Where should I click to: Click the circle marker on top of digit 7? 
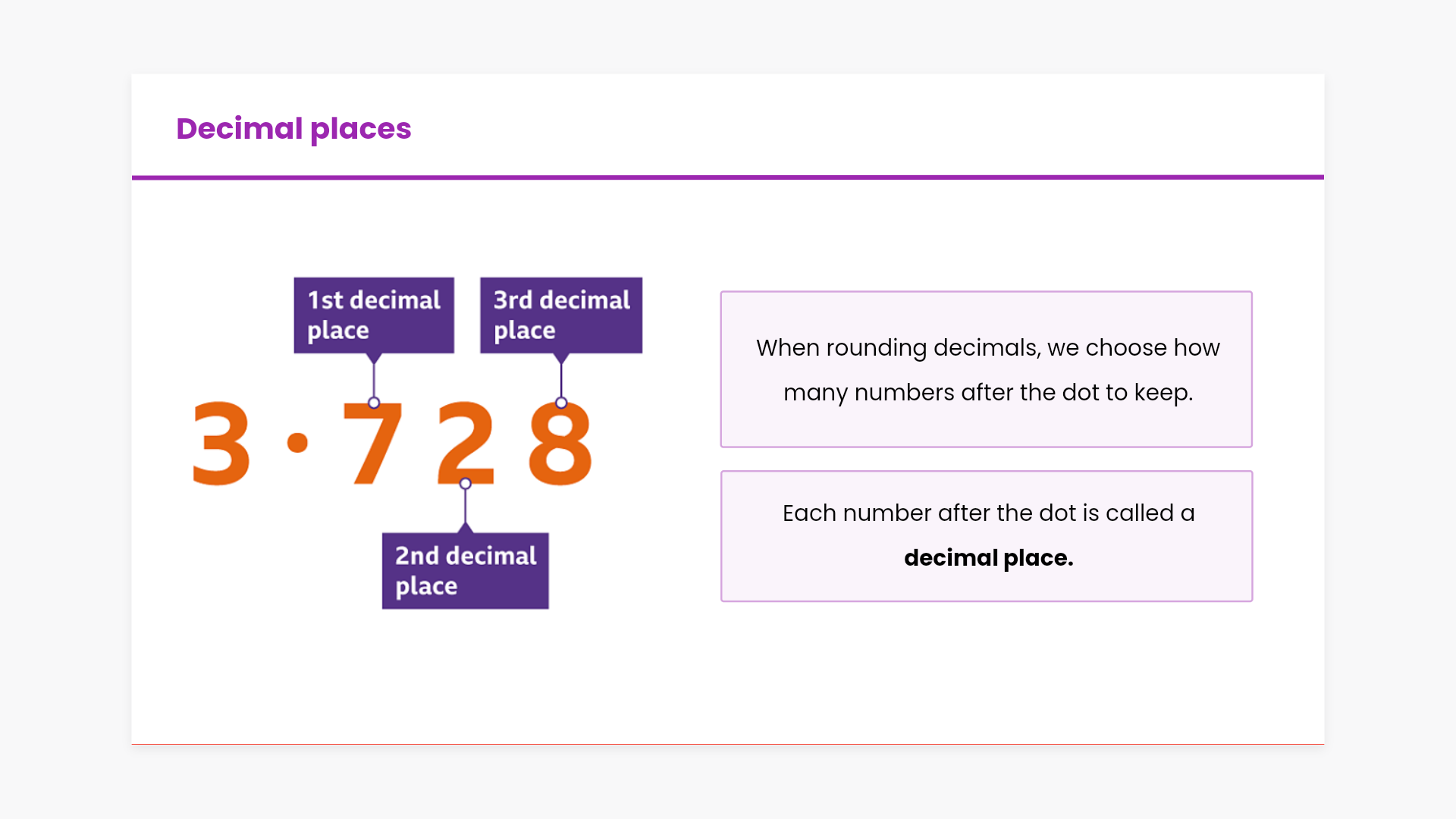pos(374,403)
